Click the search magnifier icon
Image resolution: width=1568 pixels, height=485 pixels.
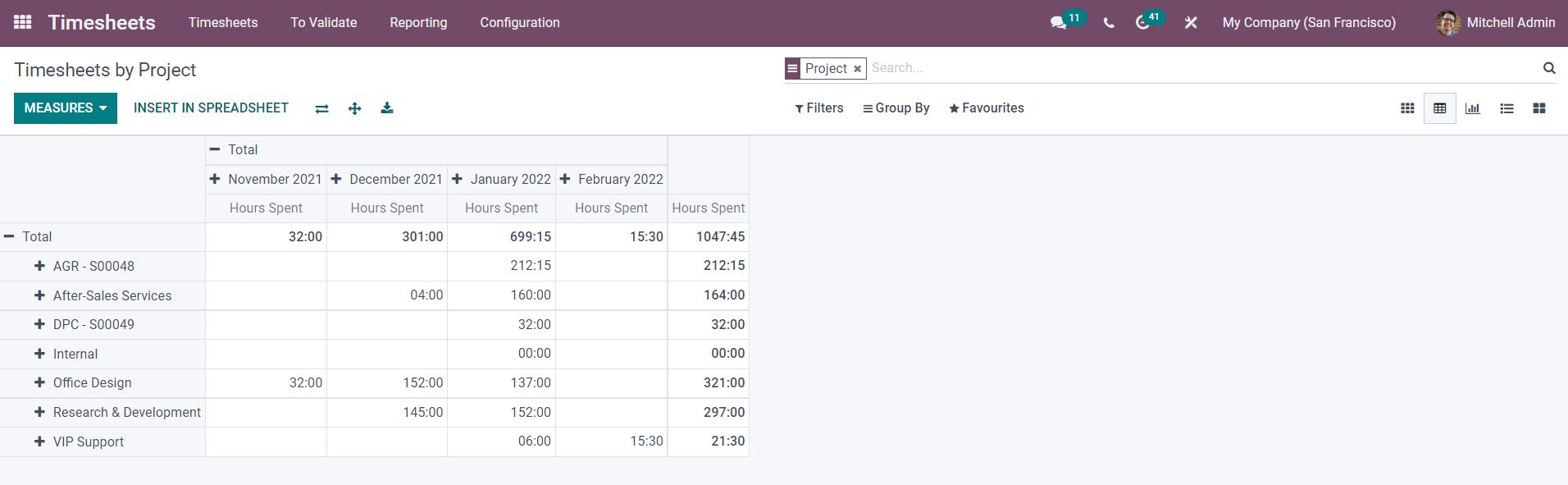[1549, 68]
